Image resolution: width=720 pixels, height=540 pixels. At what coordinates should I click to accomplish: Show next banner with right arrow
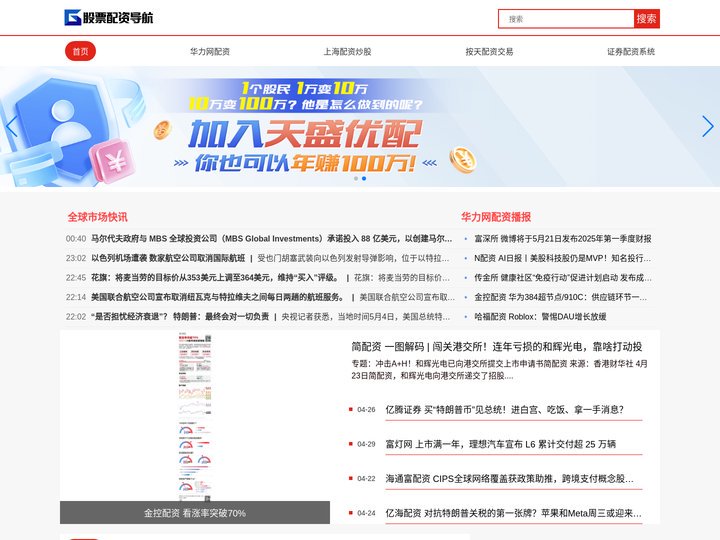pos(708,126)
